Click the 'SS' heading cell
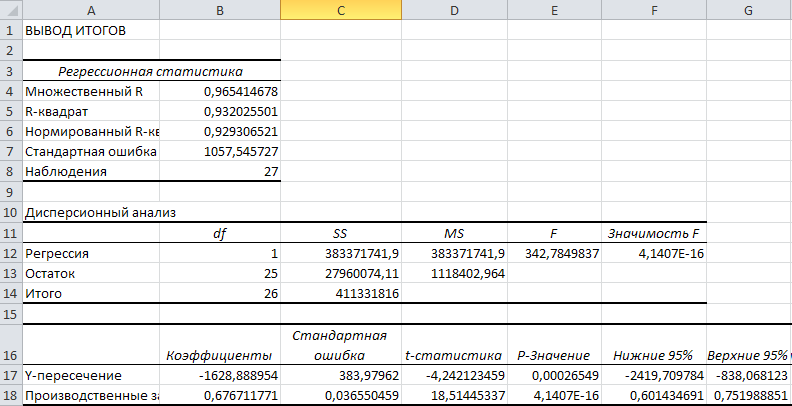This screenshot has height=406, width=792. 341,233
